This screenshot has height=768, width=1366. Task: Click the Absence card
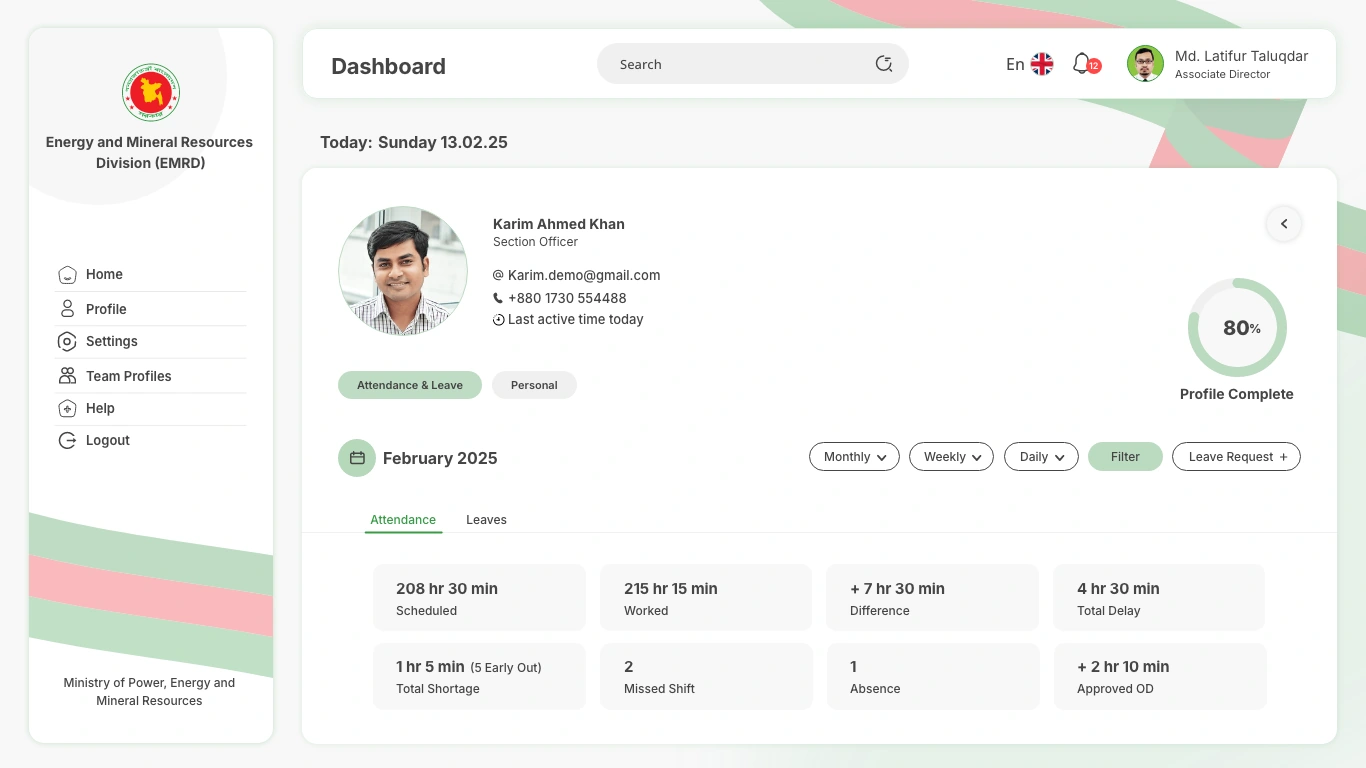pyautogui.click(x=932, y=677)
